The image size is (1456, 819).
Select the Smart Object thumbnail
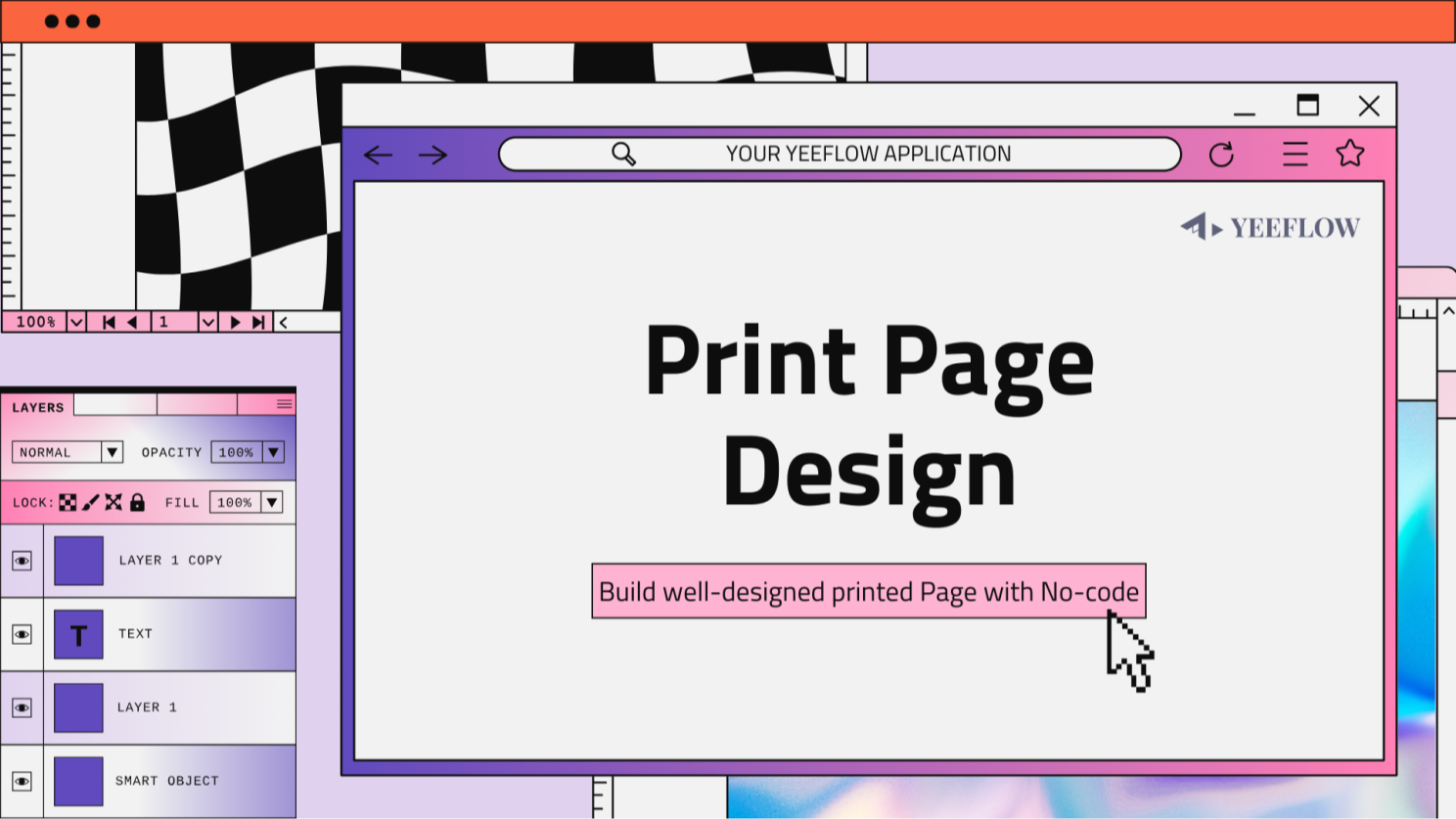(x=78, y=781)
